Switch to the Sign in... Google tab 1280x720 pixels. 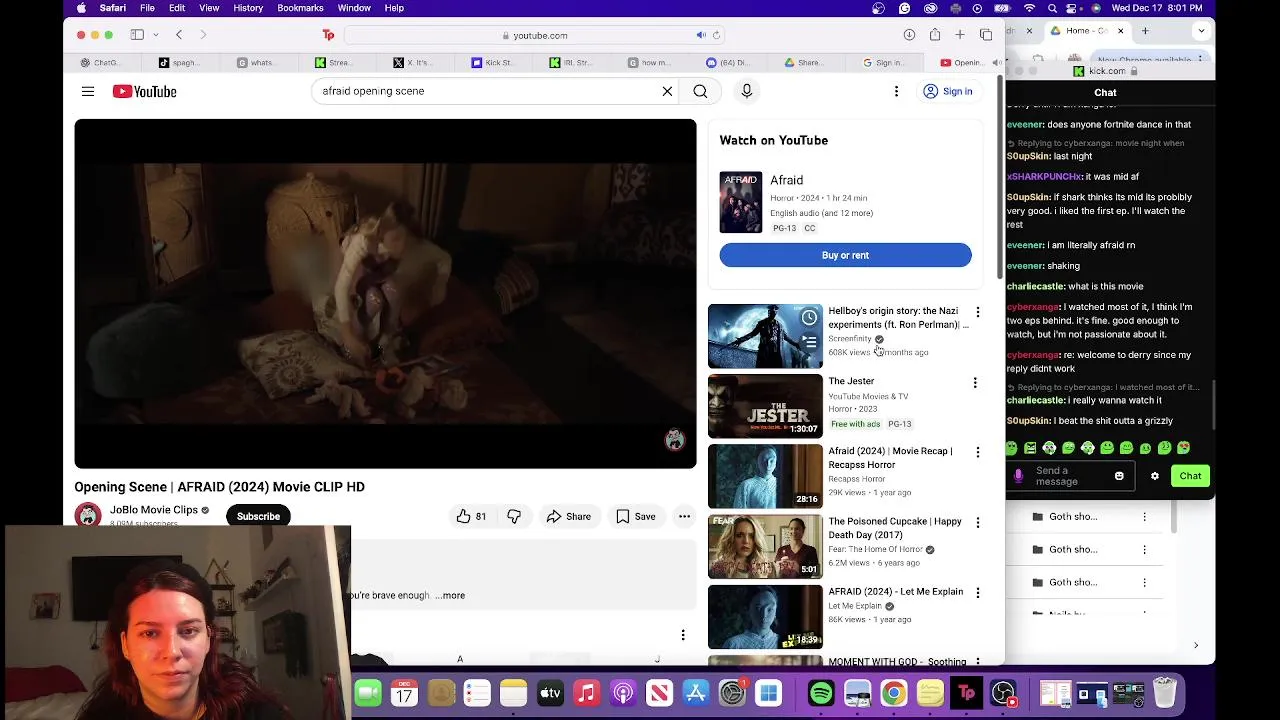[883, 62]
